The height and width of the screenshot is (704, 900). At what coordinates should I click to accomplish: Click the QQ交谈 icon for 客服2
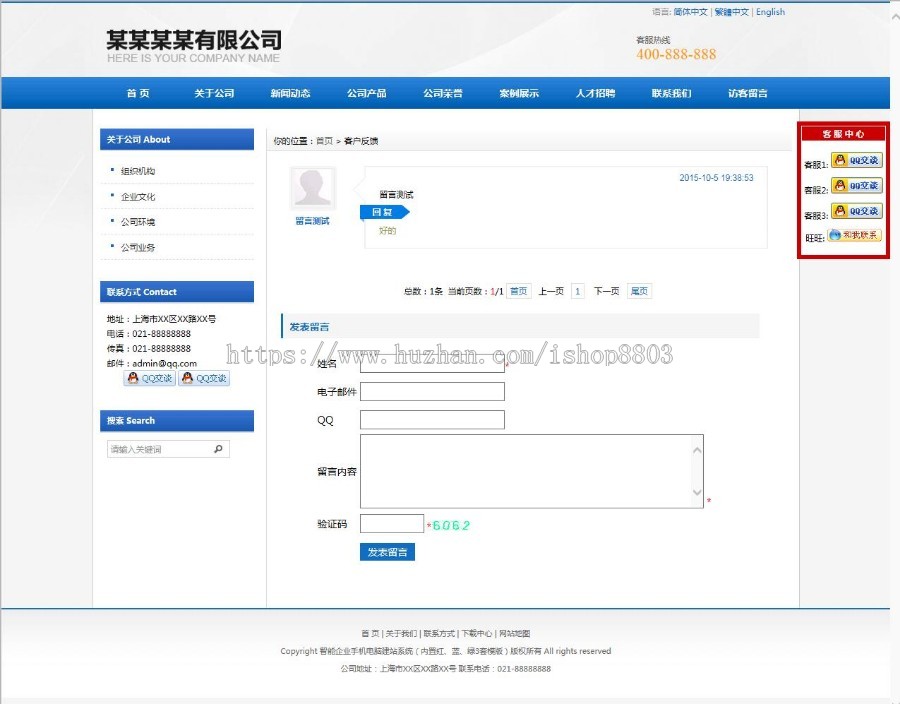pos(856,186)
